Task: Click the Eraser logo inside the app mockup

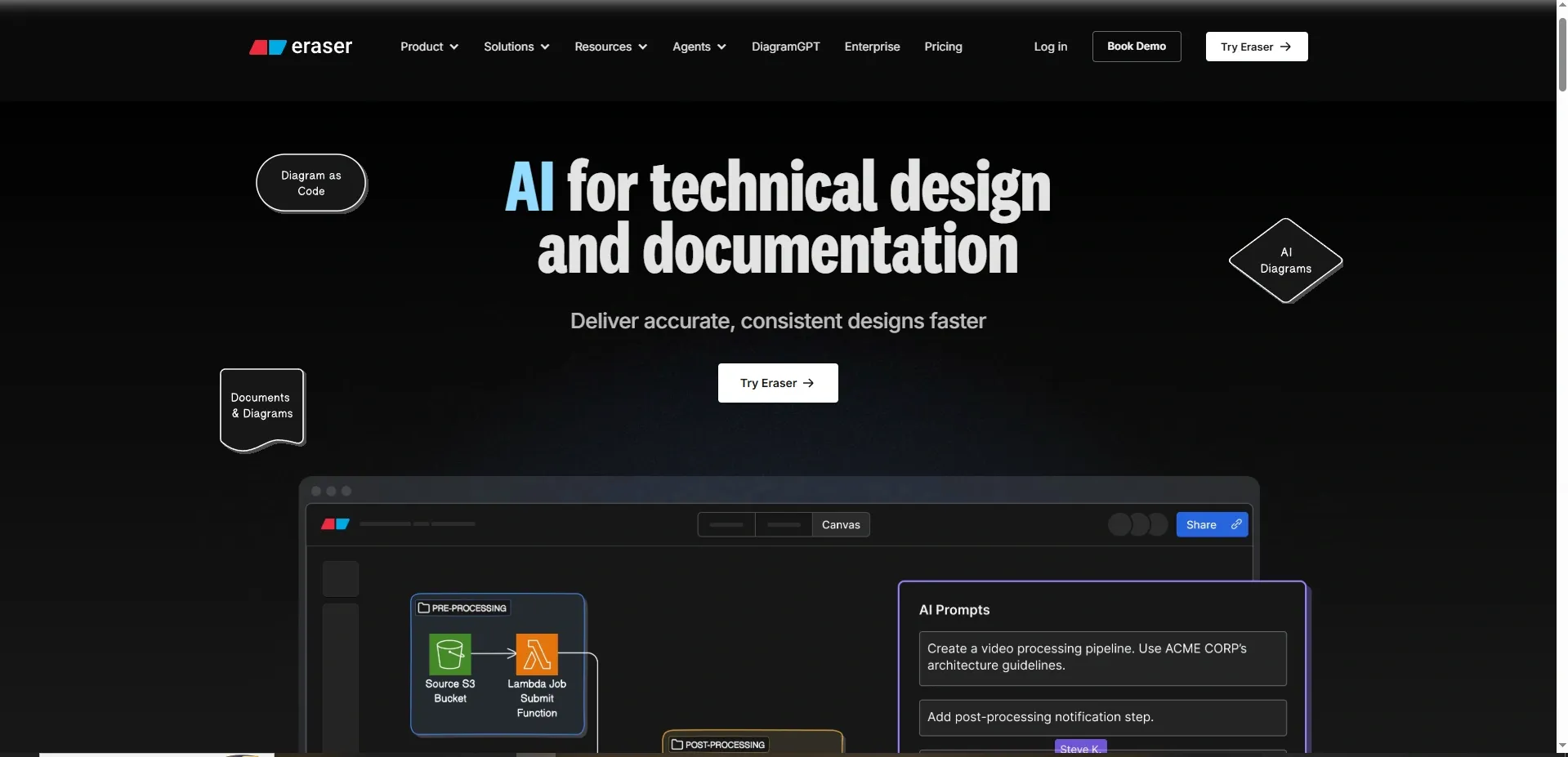Action: [x=335, y=524]
